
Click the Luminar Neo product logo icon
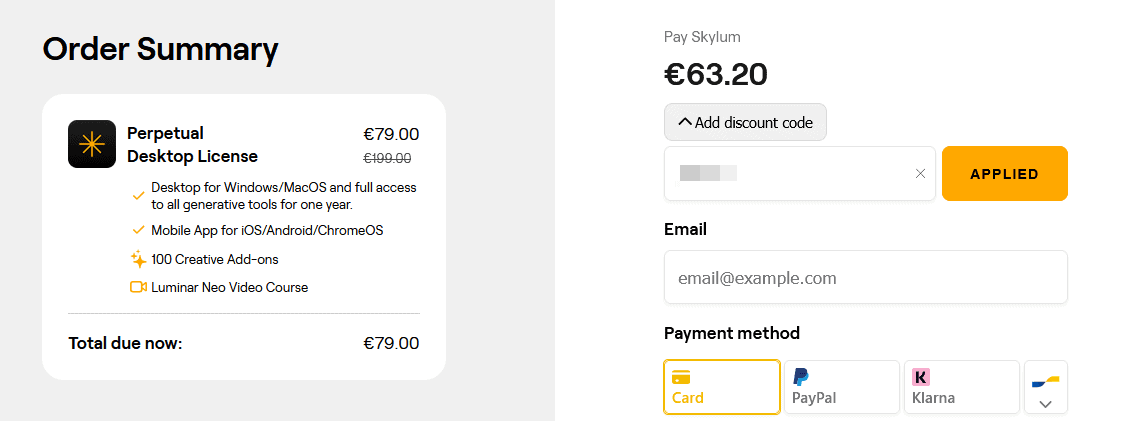click(x=92, y=144)
